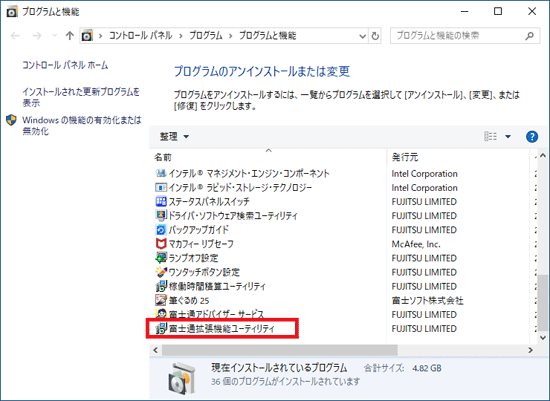
Task: Click the インテル マネジメント・エンジン・コンポーネント icon
Action: point(161,173)
